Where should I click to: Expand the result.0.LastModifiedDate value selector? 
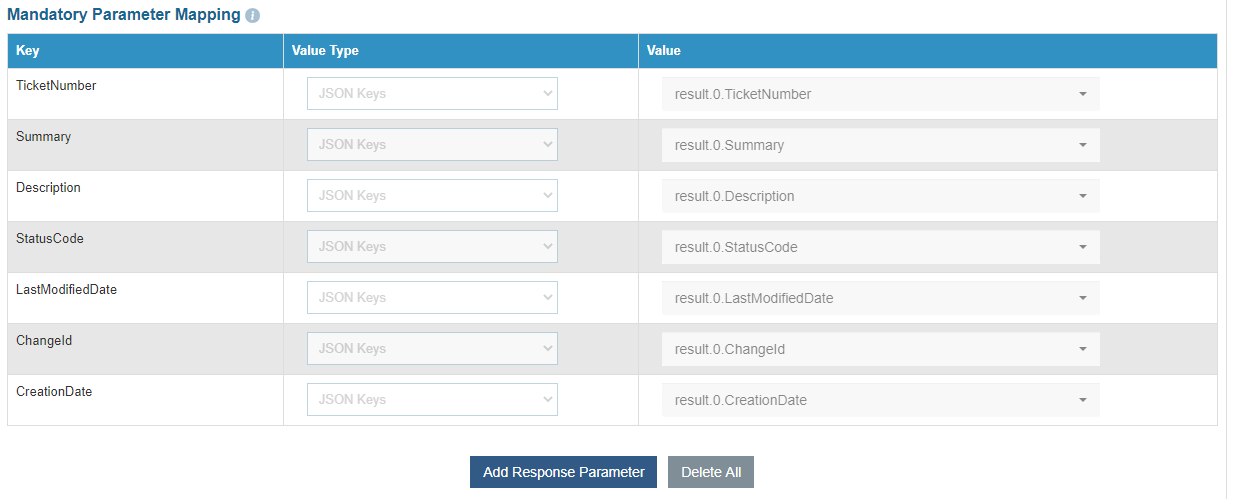click(880, 298)
